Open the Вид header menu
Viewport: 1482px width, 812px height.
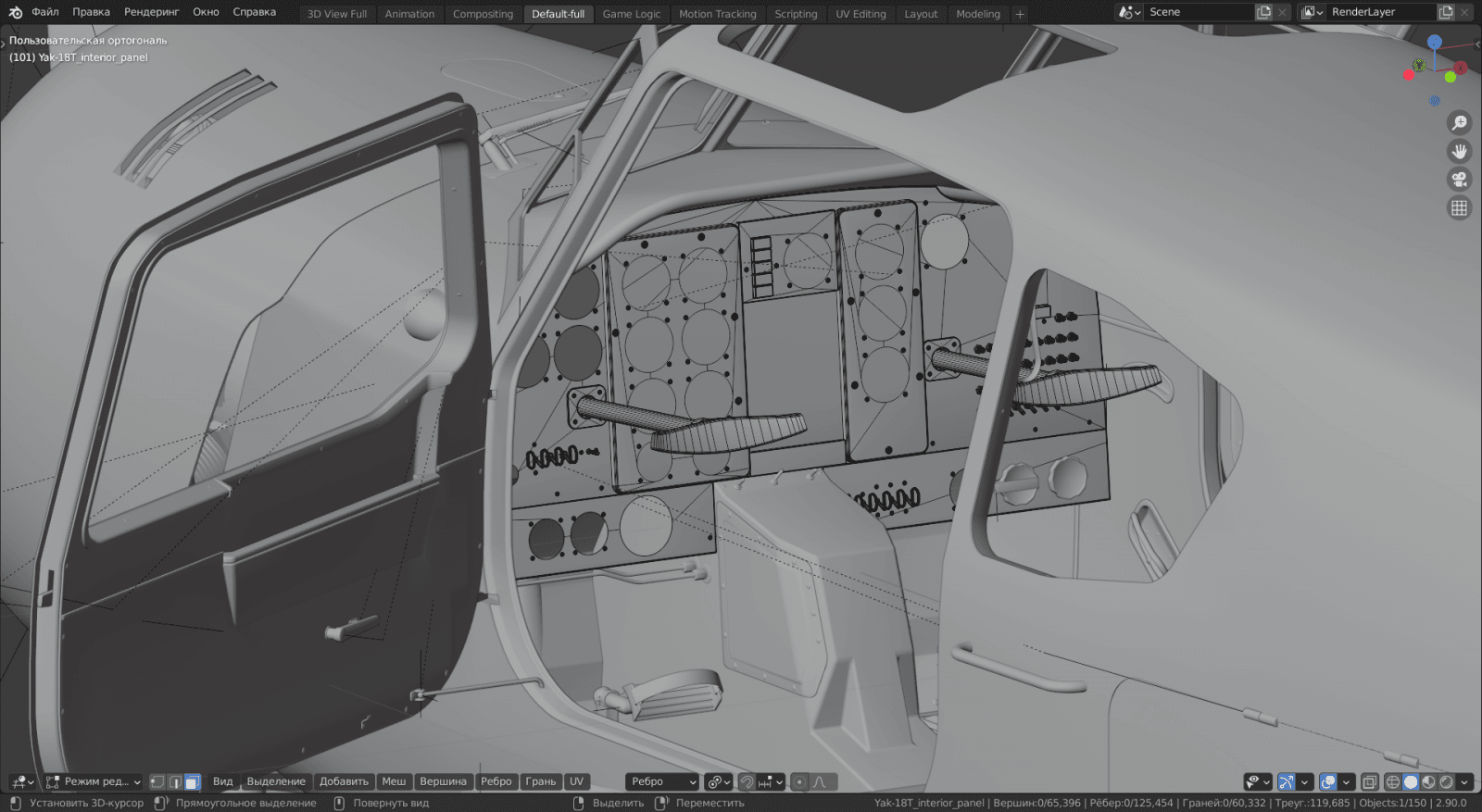[223, 782]
